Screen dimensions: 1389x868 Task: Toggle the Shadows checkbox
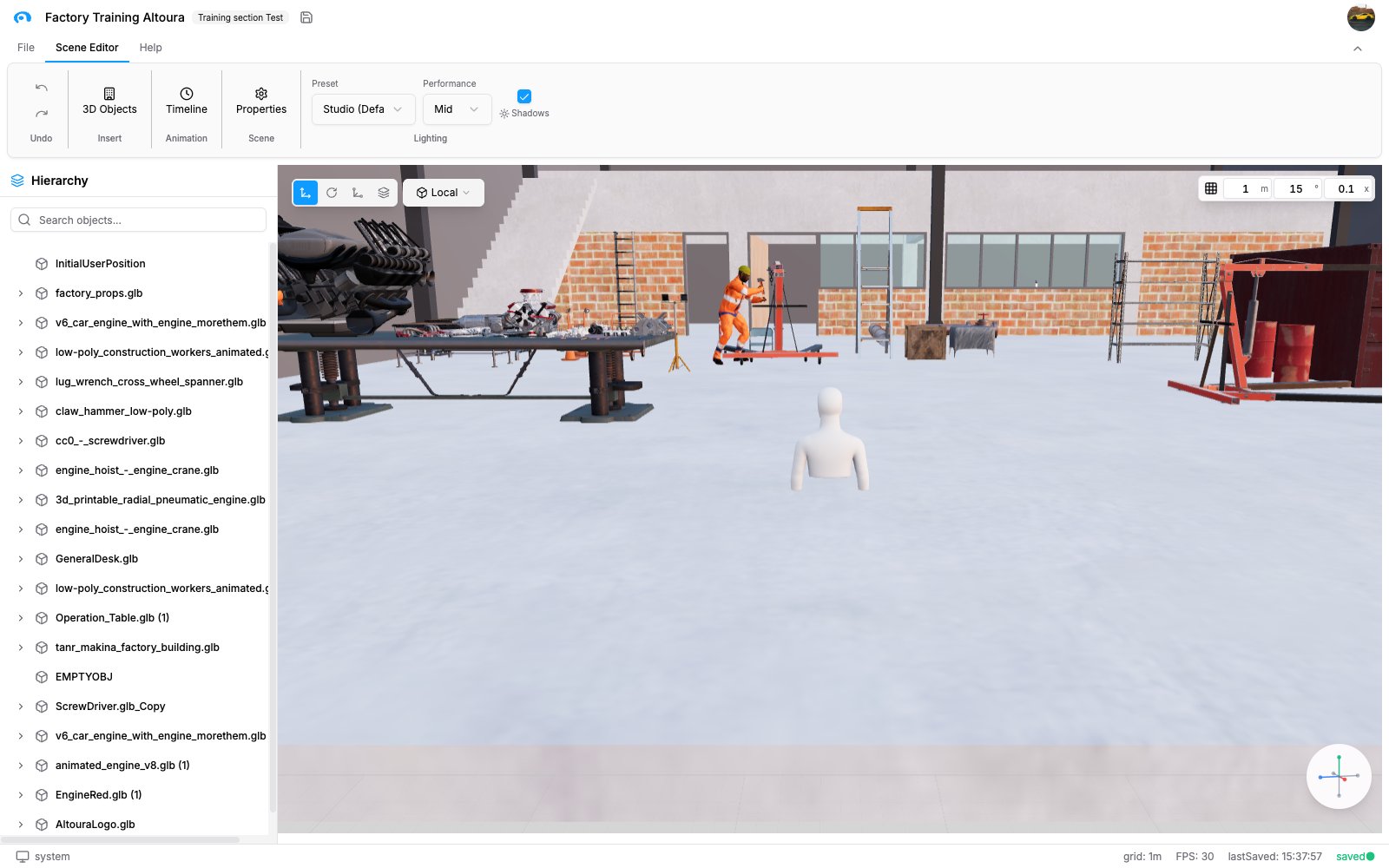[x=524, y=96]
